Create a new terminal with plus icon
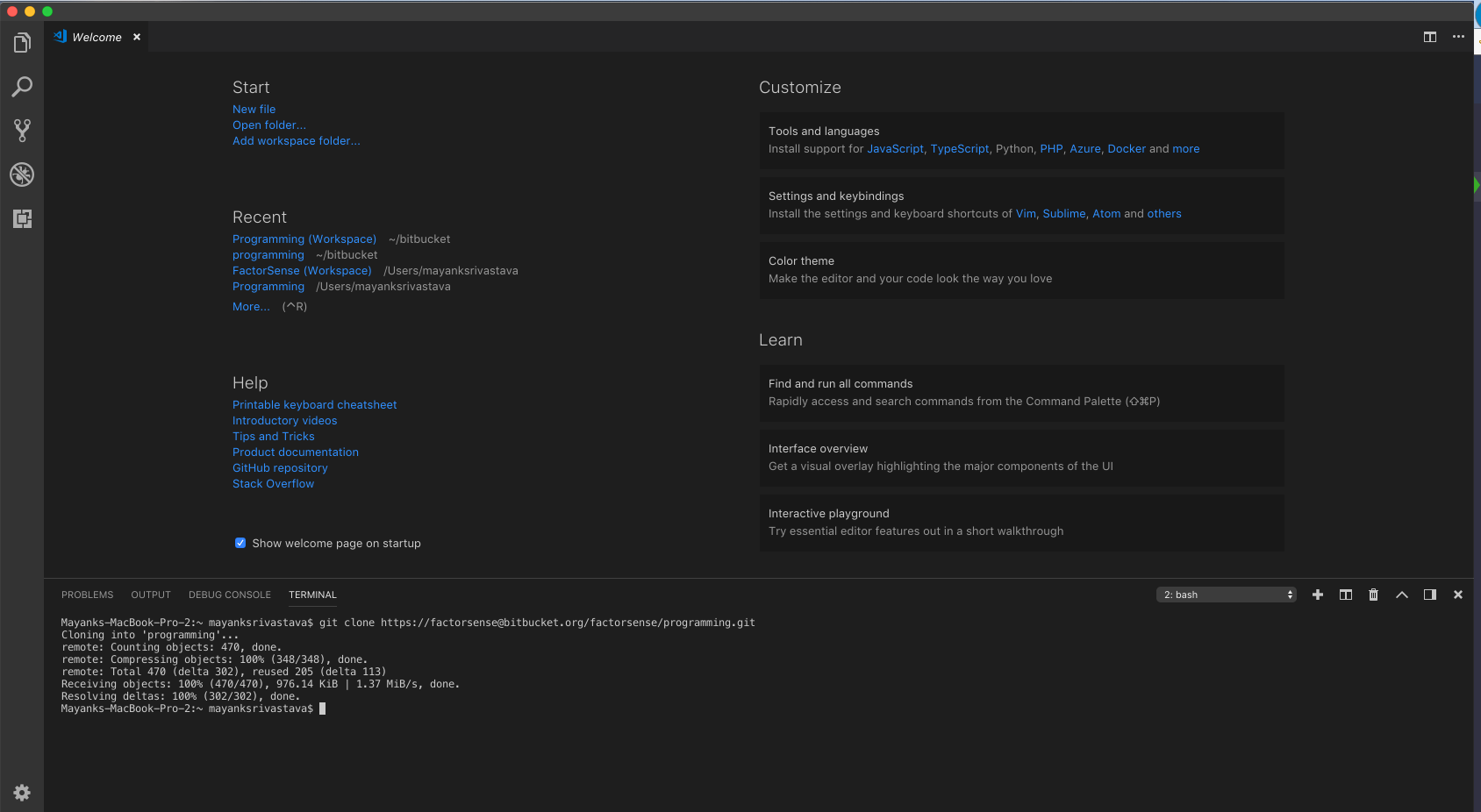Screen dimensions: 1481x812 [x=1318, y=595]
